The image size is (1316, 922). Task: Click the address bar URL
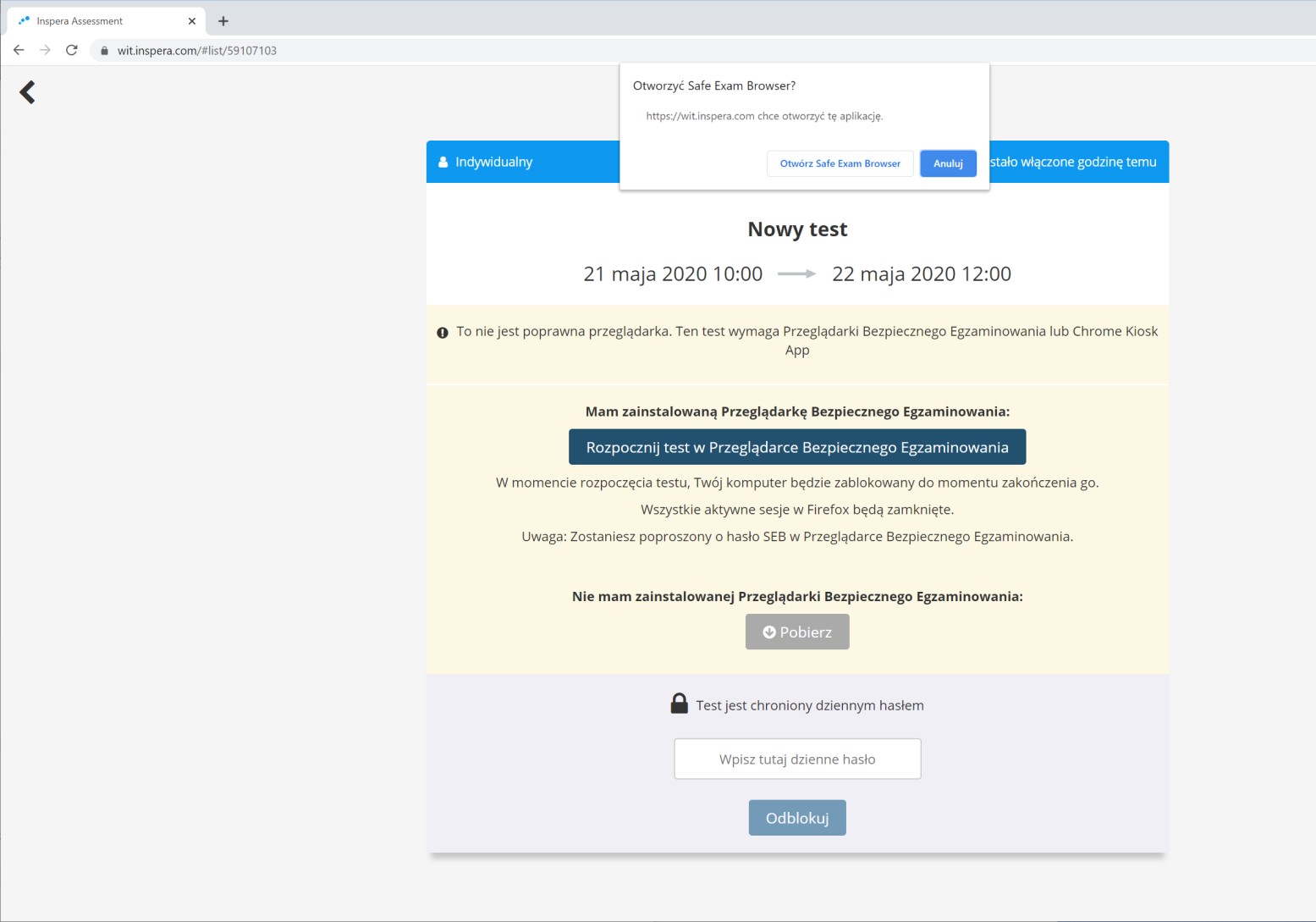click(196, 51)
